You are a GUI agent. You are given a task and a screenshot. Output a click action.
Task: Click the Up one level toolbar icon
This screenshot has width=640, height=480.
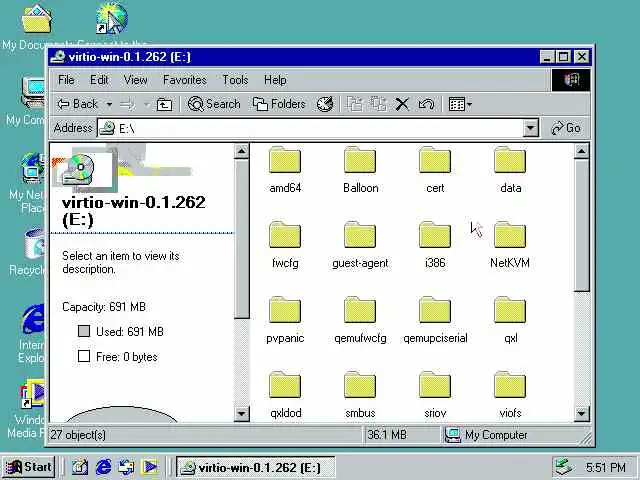164,104
